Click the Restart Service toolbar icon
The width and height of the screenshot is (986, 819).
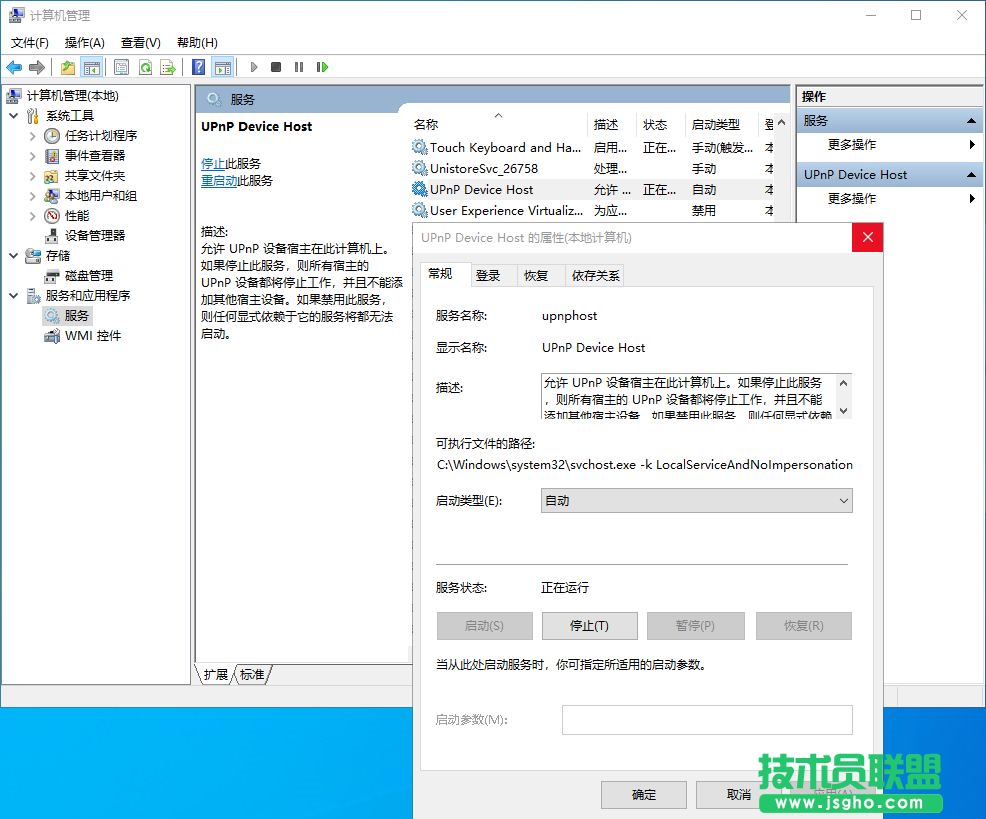[x=322, y=67]
